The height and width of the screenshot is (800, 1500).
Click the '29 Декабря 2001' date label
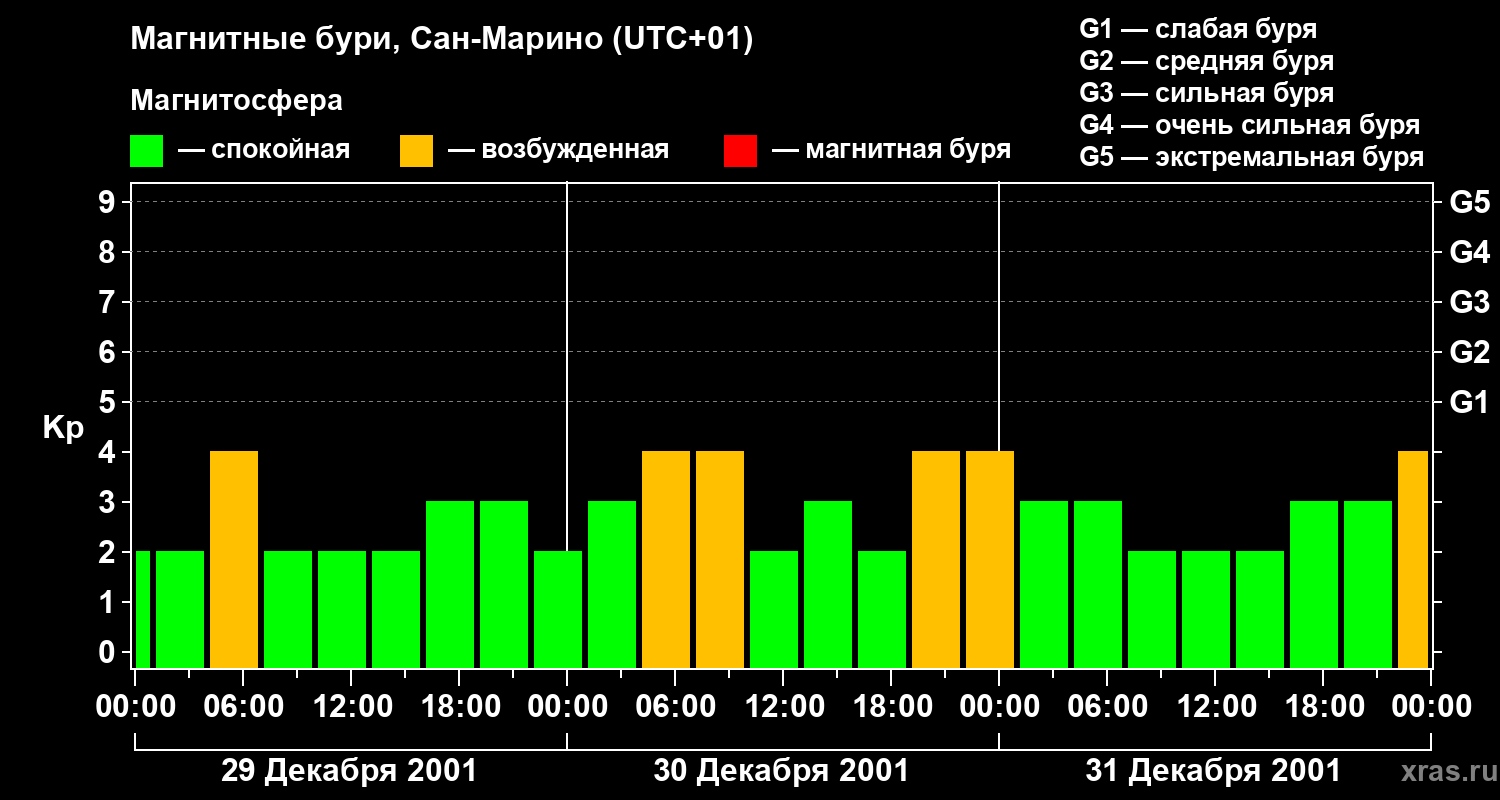[349, 771]
